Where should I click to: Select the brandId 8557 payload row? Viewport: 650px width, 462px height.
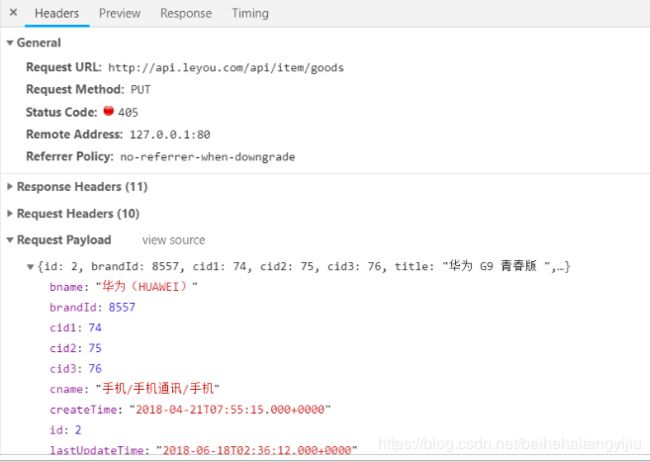click(92, 307)
